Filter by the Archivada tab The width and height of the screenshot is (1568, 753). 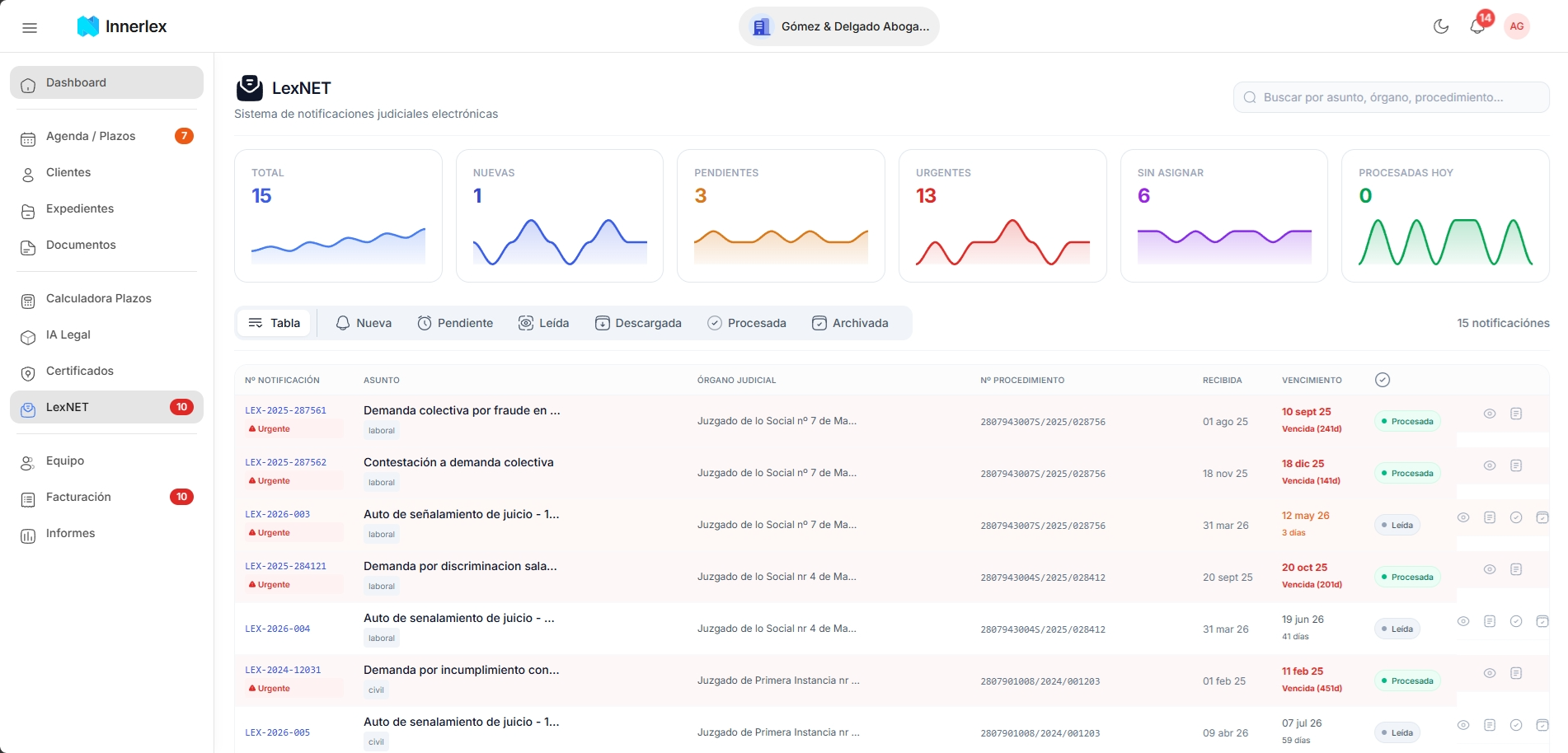[x=850, y=323]
